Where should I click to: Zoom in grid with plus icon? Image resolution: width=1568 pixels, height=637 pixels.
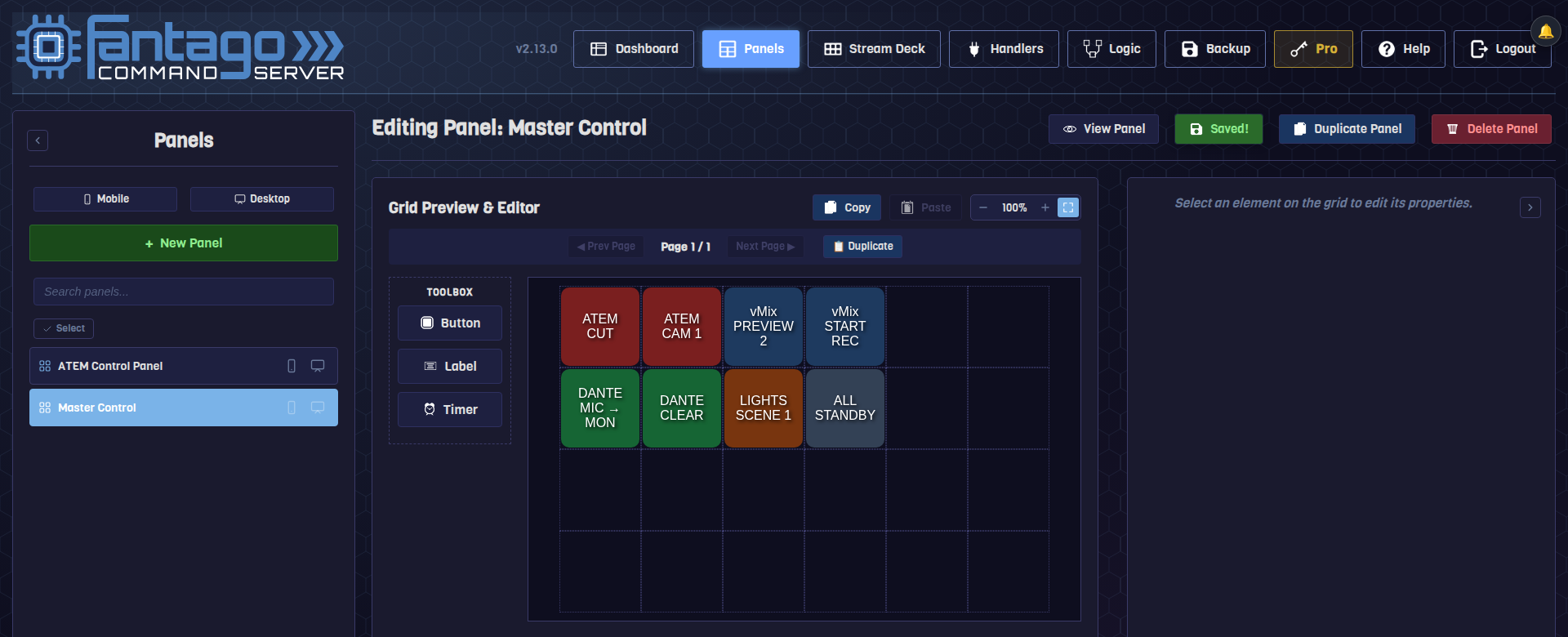tap(1045, 207)
